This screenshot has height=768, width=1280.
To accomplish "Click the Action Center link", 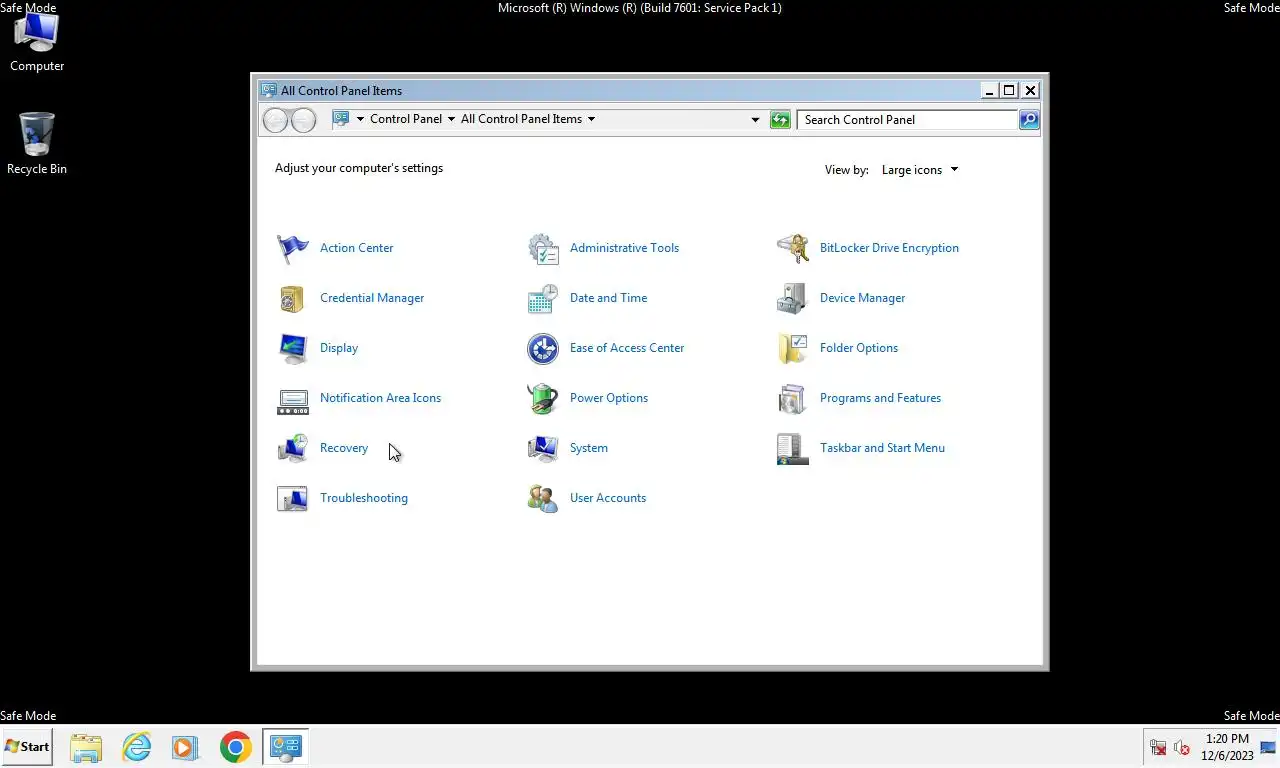I will point(356,248).
